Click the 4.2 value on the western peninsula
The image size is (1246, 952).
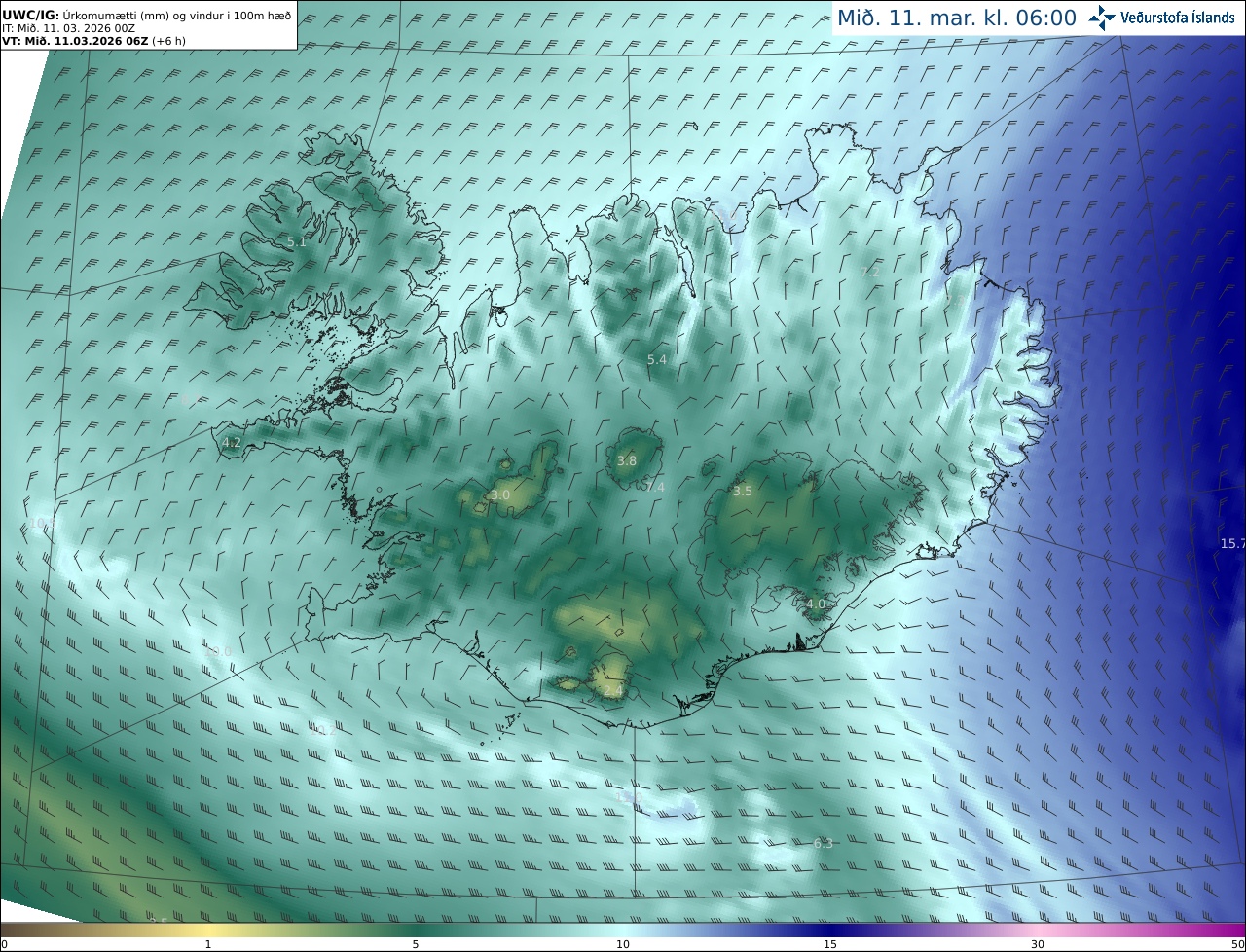[x=232, y=442]
